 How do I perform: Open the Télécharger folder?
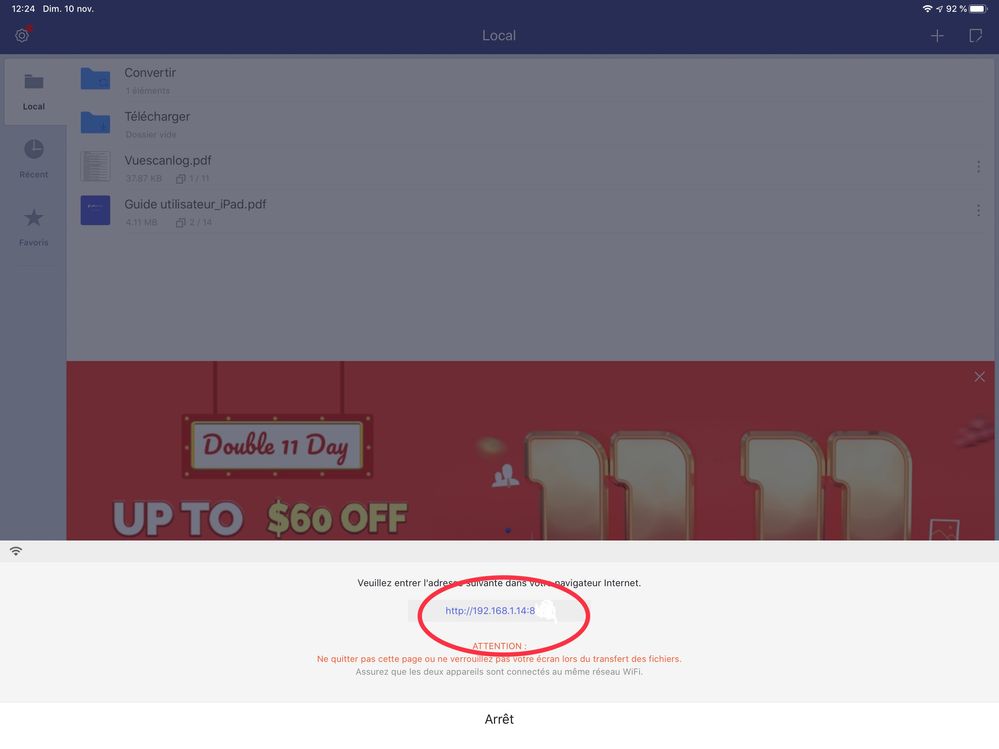point(95,122)
